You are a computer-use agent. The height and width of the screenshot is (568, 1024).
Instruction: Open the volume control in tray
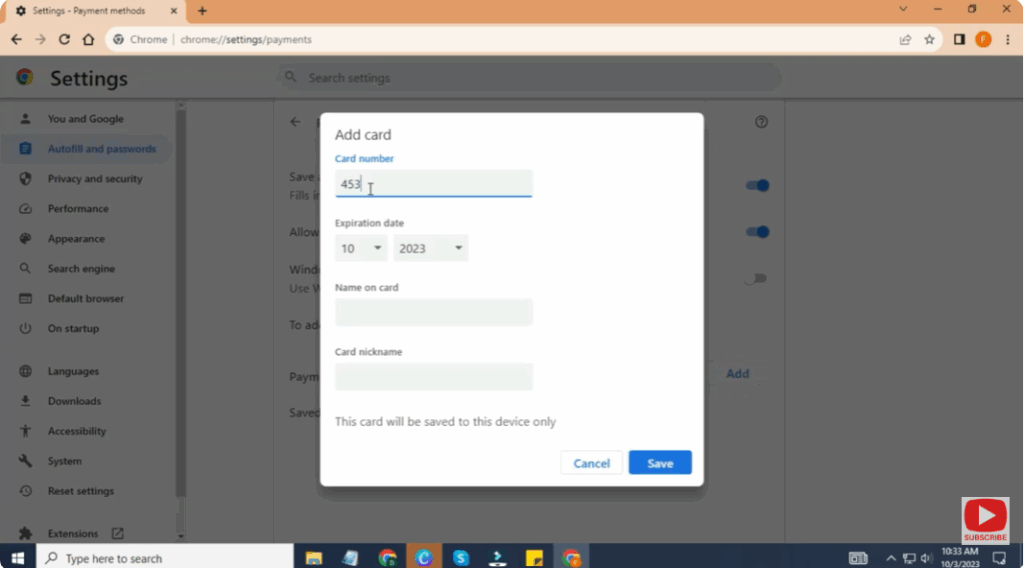coord(926,558)
